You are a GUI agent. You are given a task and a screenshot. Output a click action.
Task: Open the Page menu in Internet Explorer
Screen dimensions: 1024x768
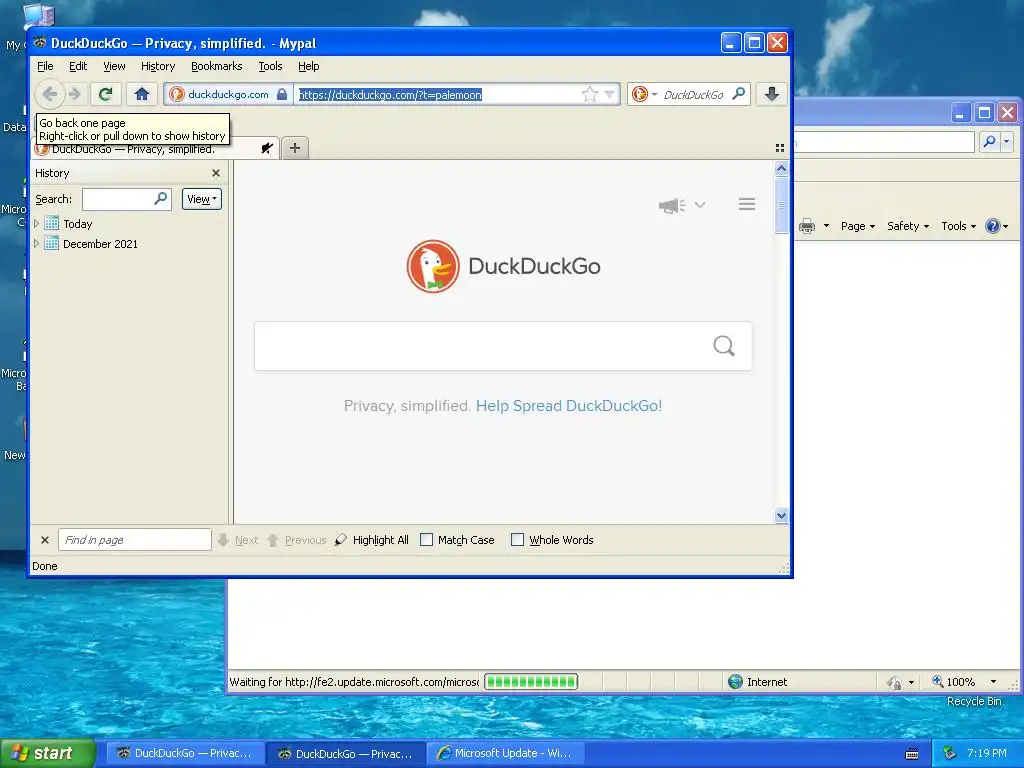pos(857,226)
